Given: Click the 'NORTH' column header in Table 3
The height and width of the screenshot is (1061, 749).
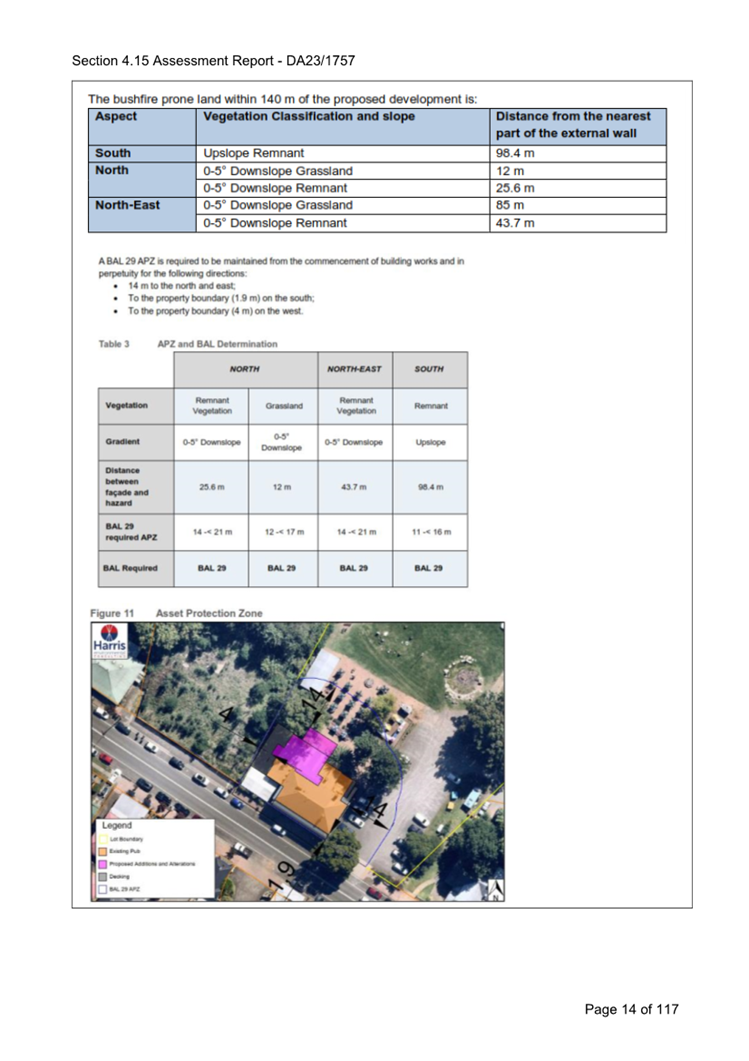Looking at the screenshot, I should point(244,369).
